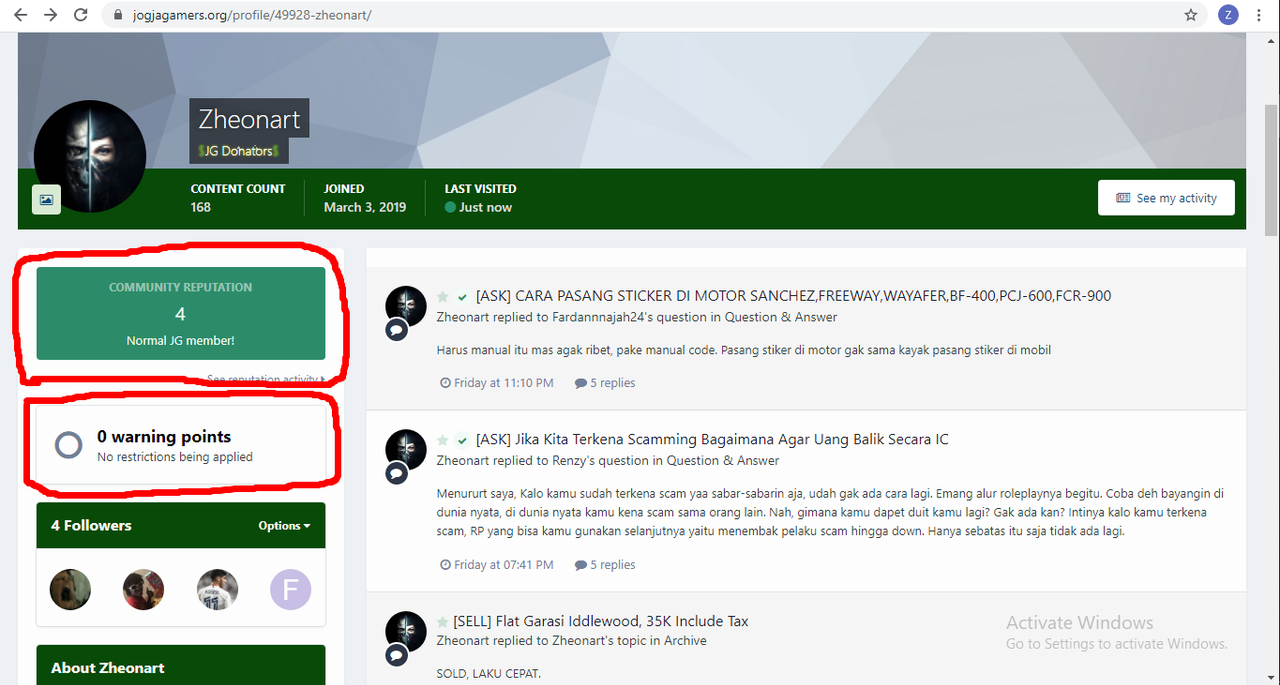The height and width of the screenshot is (685, 1280).
Task: Click the text SOLD, LAKU CEPAT.
Action: [489, 673]
